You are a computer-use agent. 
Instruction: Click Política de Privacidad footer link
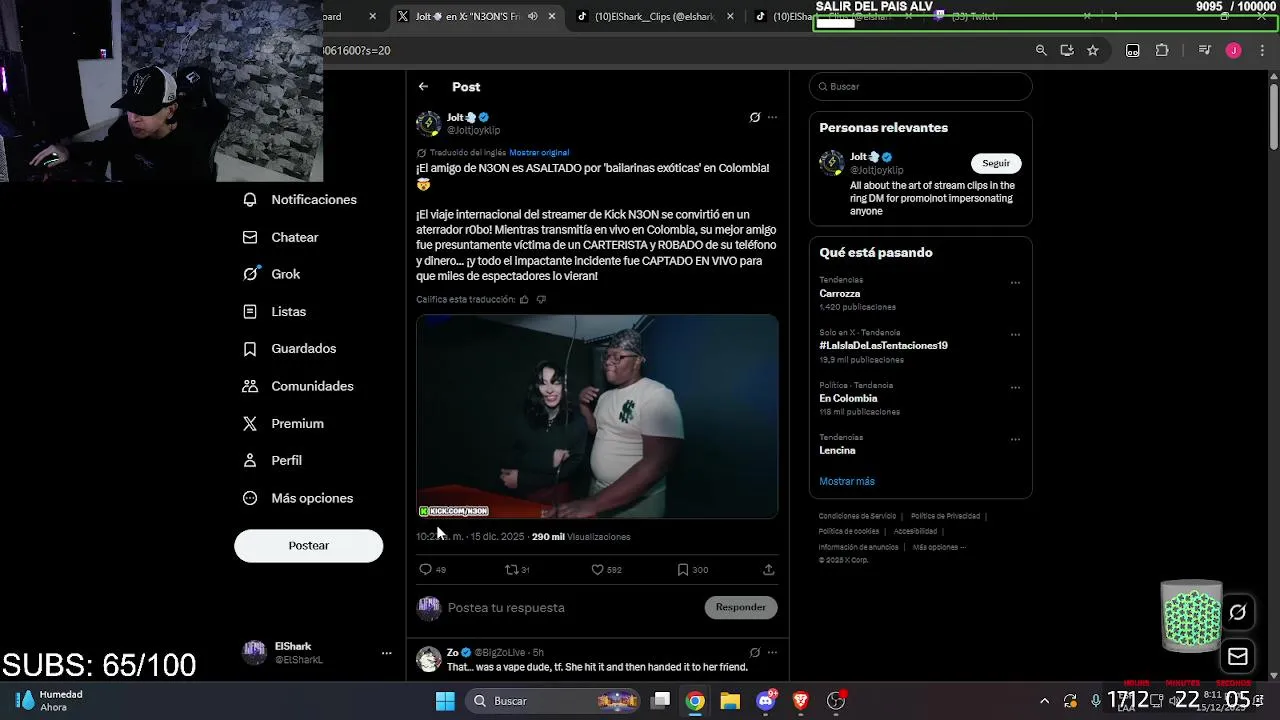[x=945, y=516]
